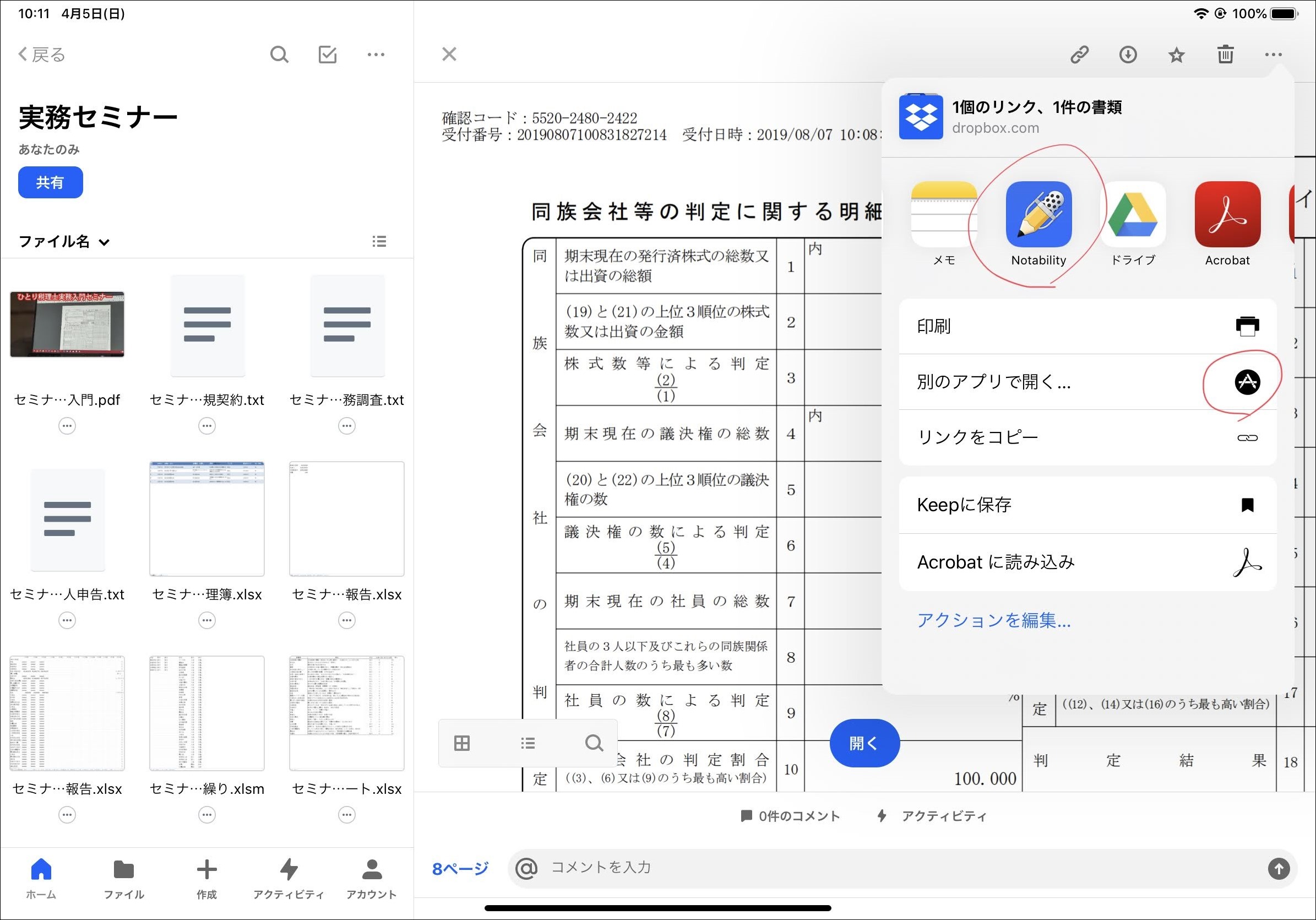Open 0件のコメント comments section
The width and height of the screenshot is (1316, 920).
click(790, 816)
